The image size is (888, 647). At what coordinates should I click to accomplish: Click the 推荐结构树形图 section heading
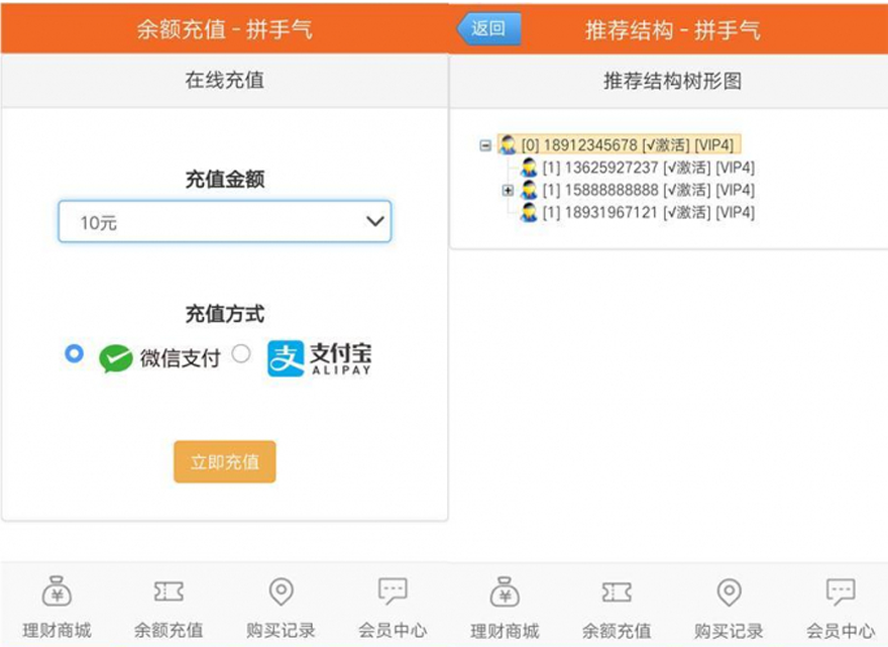(x=673, y=81)
